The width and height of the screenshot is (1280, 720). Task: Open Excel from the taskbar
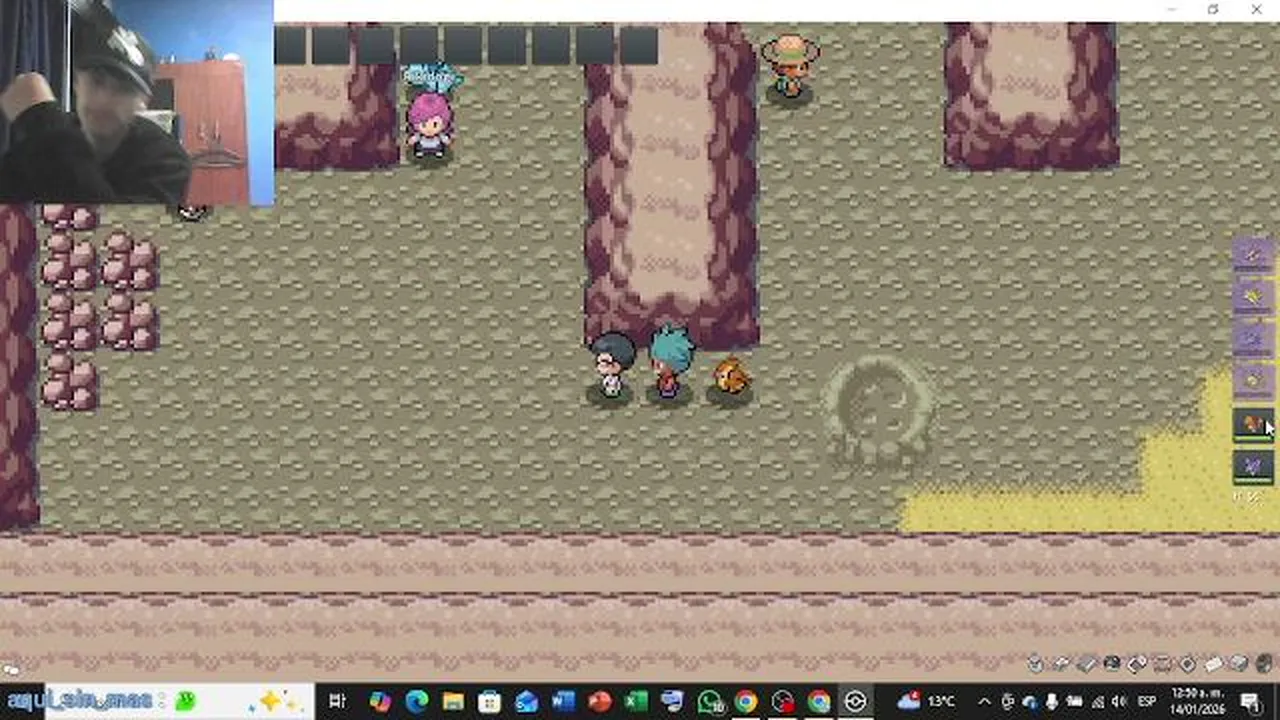636,701
